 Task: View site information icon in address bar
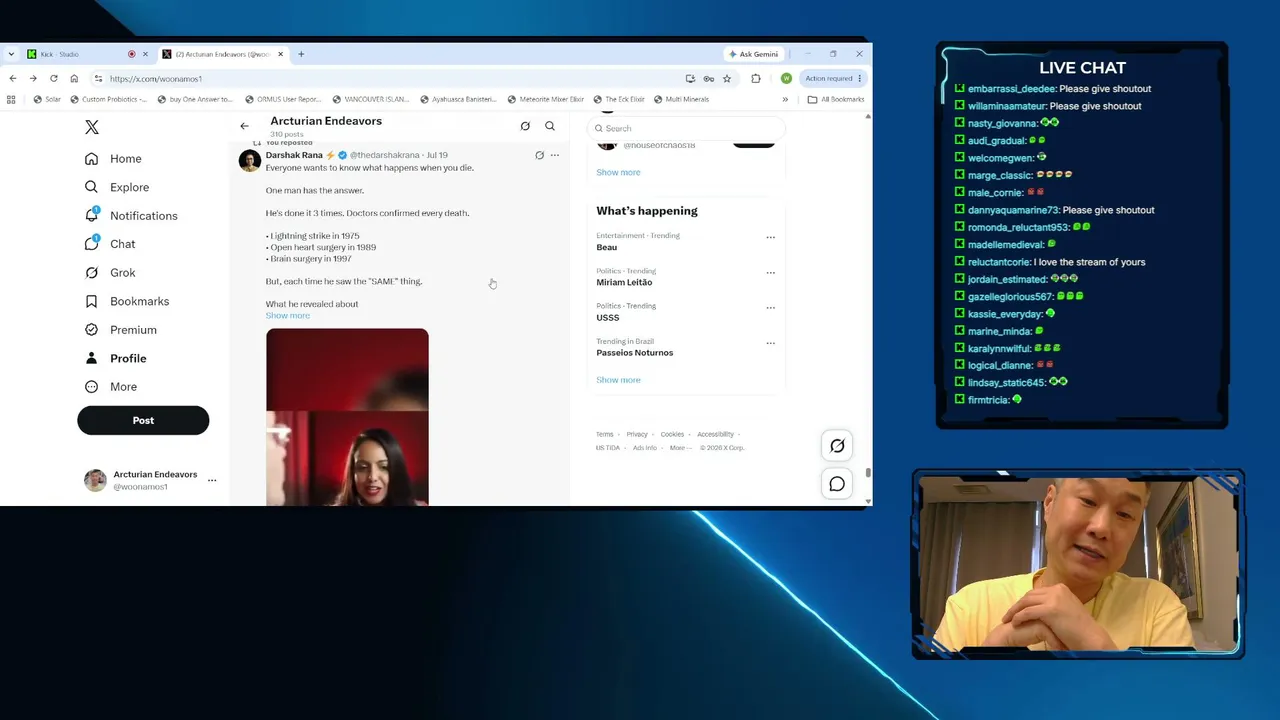point(98,78)
